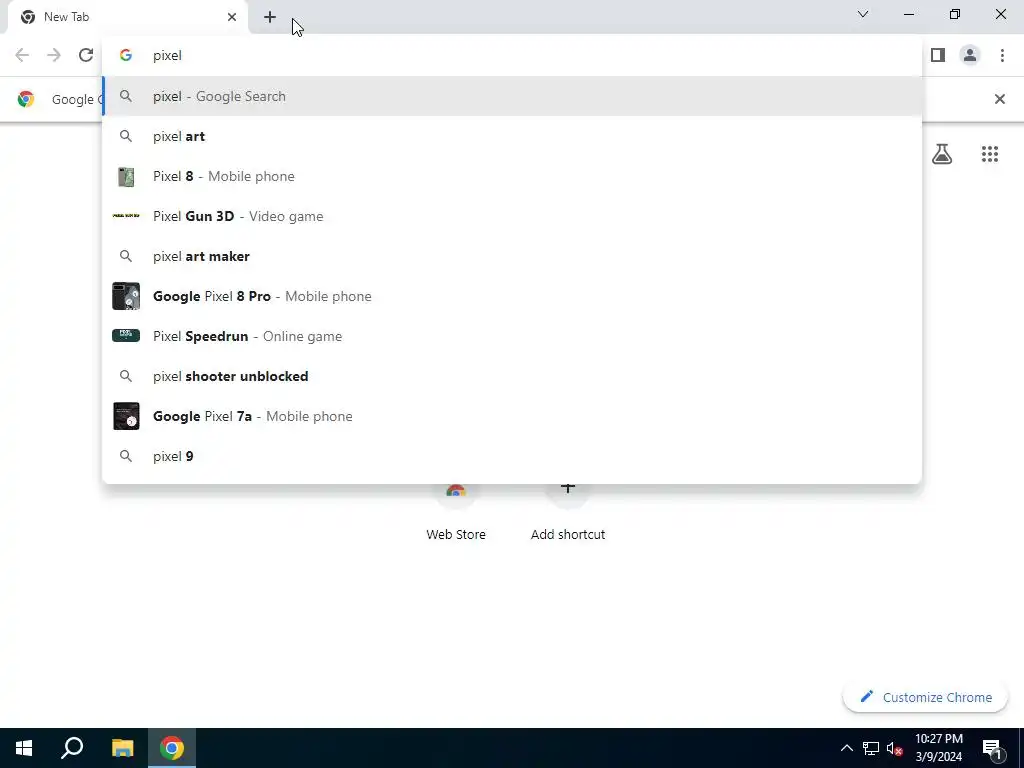This screenshot has height=768, width=1024.
Task: Click search icon beside 'pixel 9'
Action: (126, 456)
